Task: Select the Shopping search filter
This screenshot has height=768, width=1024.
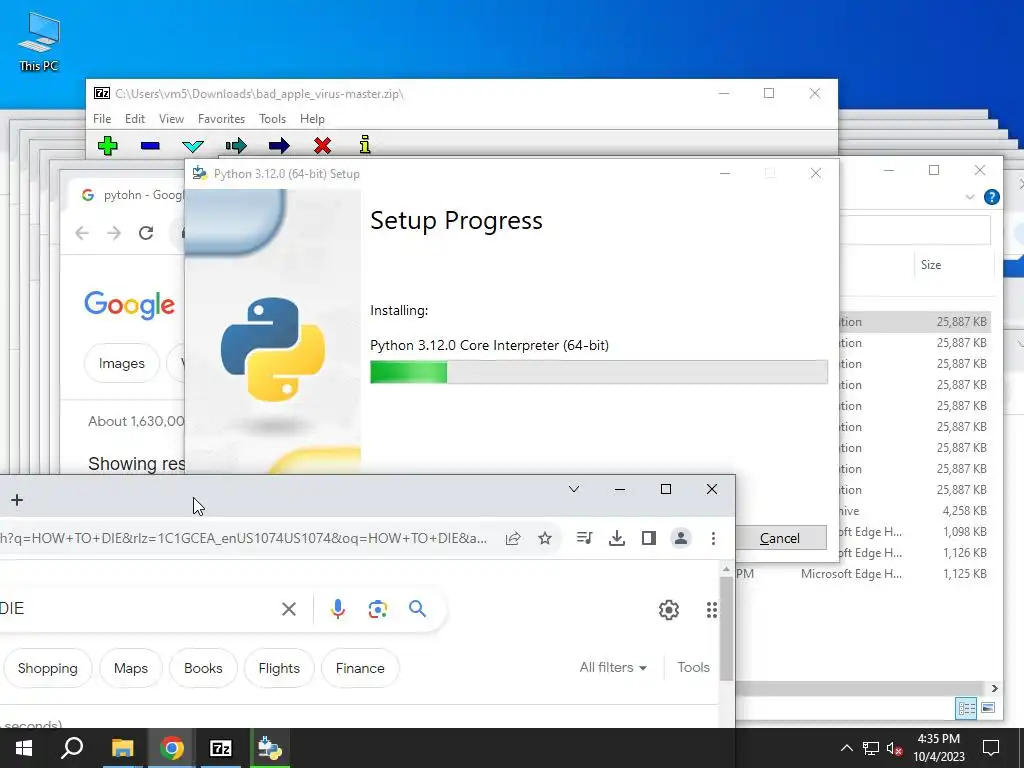Action: (48, 668)
